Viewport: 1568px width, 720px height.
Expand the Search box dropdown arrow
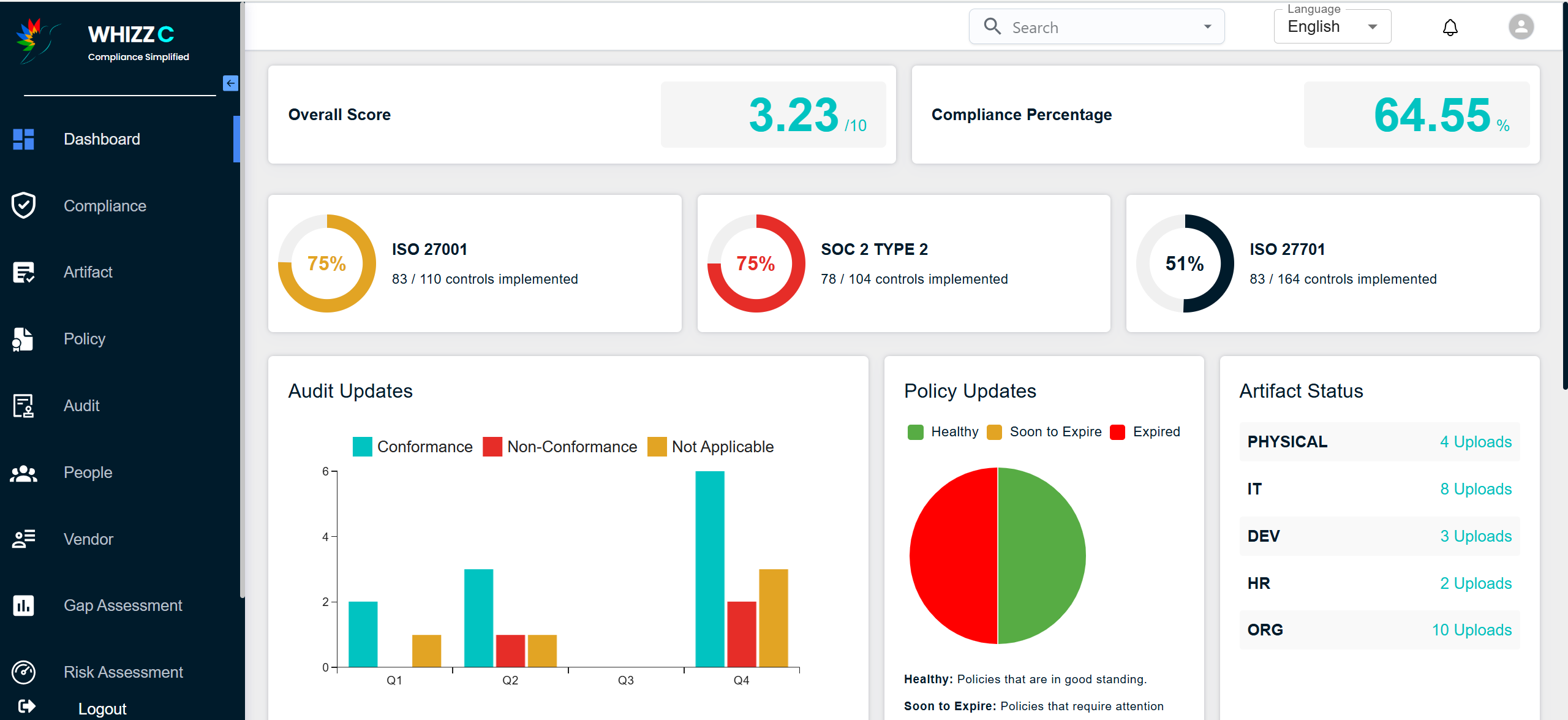tap(1207, 27)
